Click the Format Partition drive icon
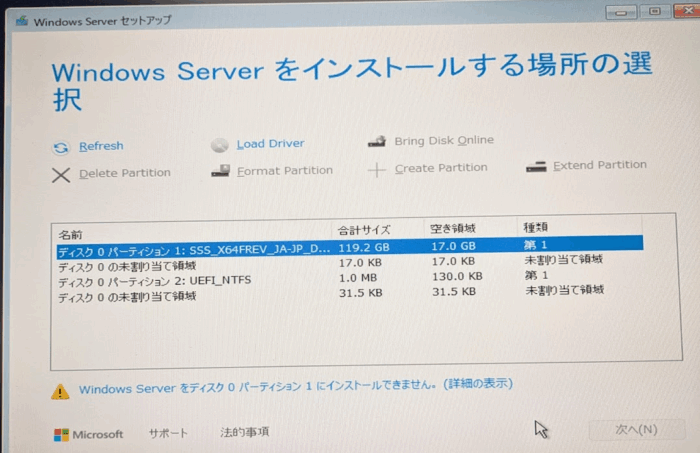Screen dimensions: 700x453 coord(221,172)
